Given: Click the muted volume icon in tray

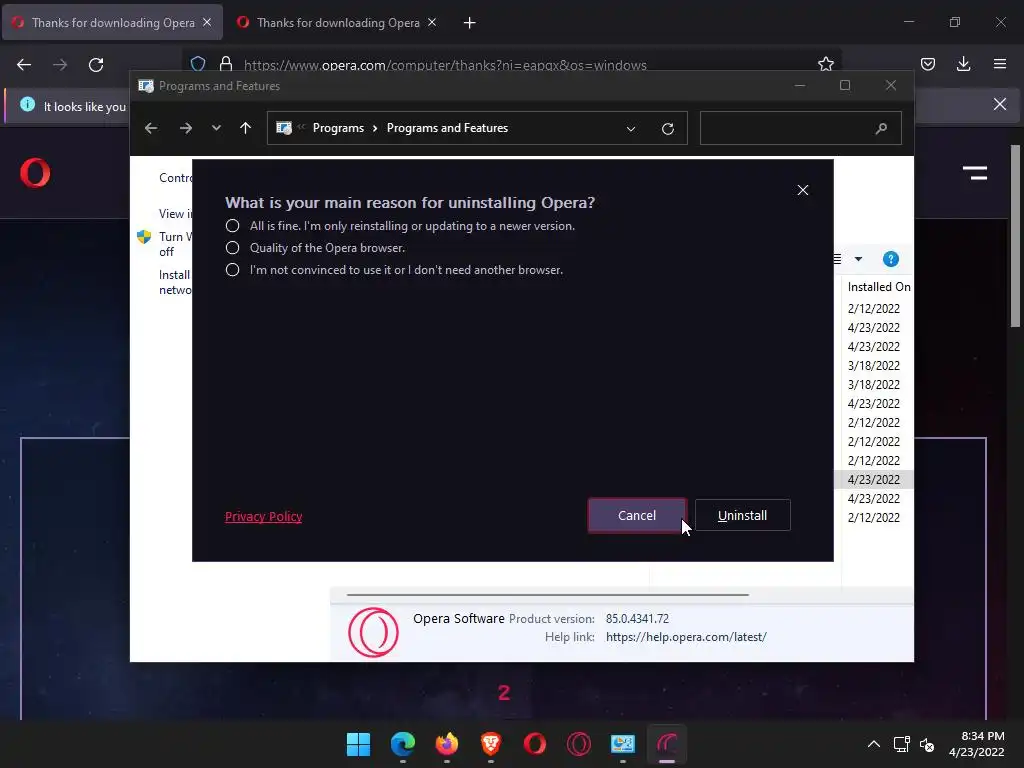Looking at the screenshot, I should 927,744.
